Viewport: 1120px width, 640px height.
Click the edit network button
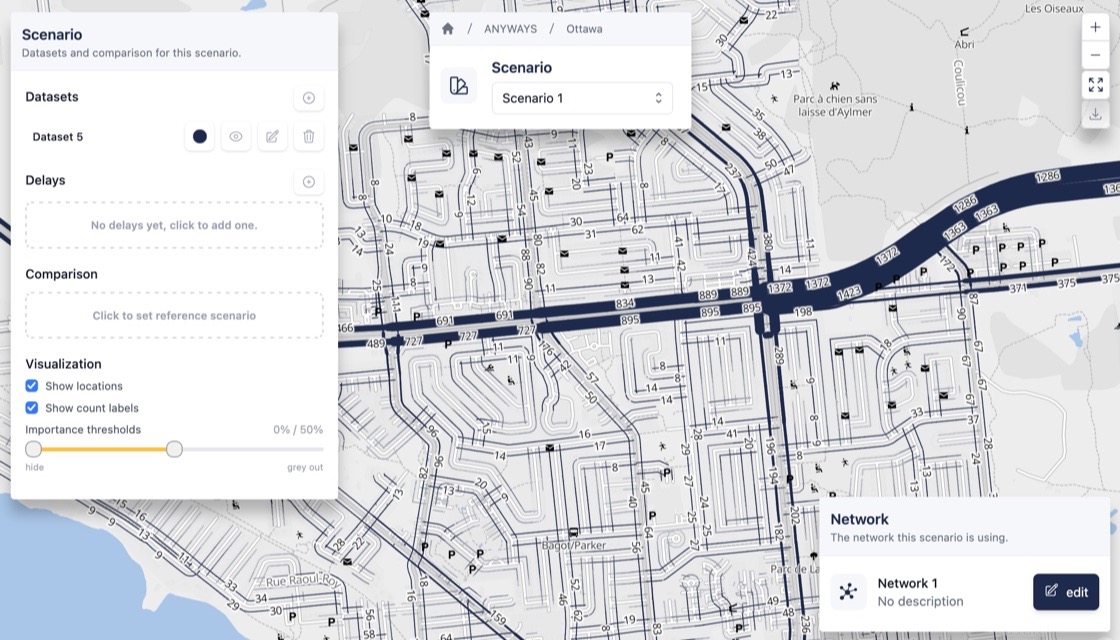(1066, 591)
